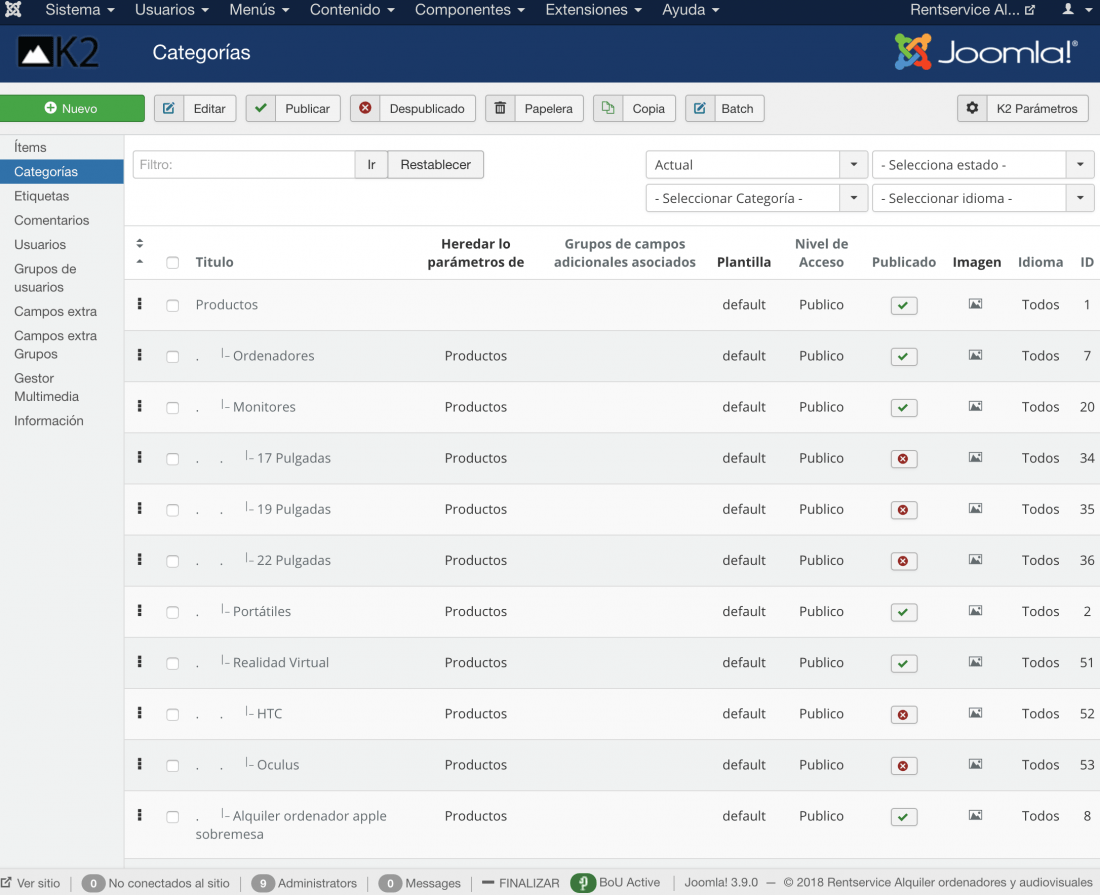Click the Filtro search input field
Screen dimensions: 1100x895
[x=244, y=165]
